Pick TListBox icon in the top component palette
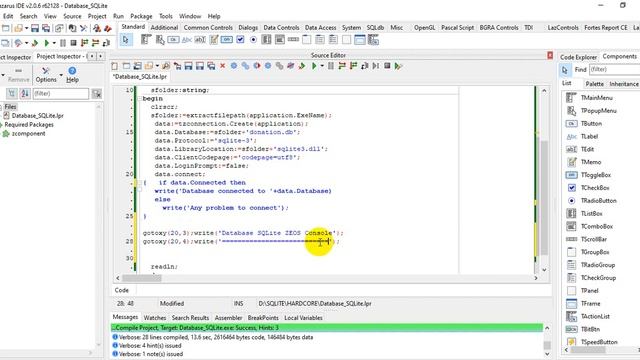This screenshot has height=360, width=640. click(266, 40)
